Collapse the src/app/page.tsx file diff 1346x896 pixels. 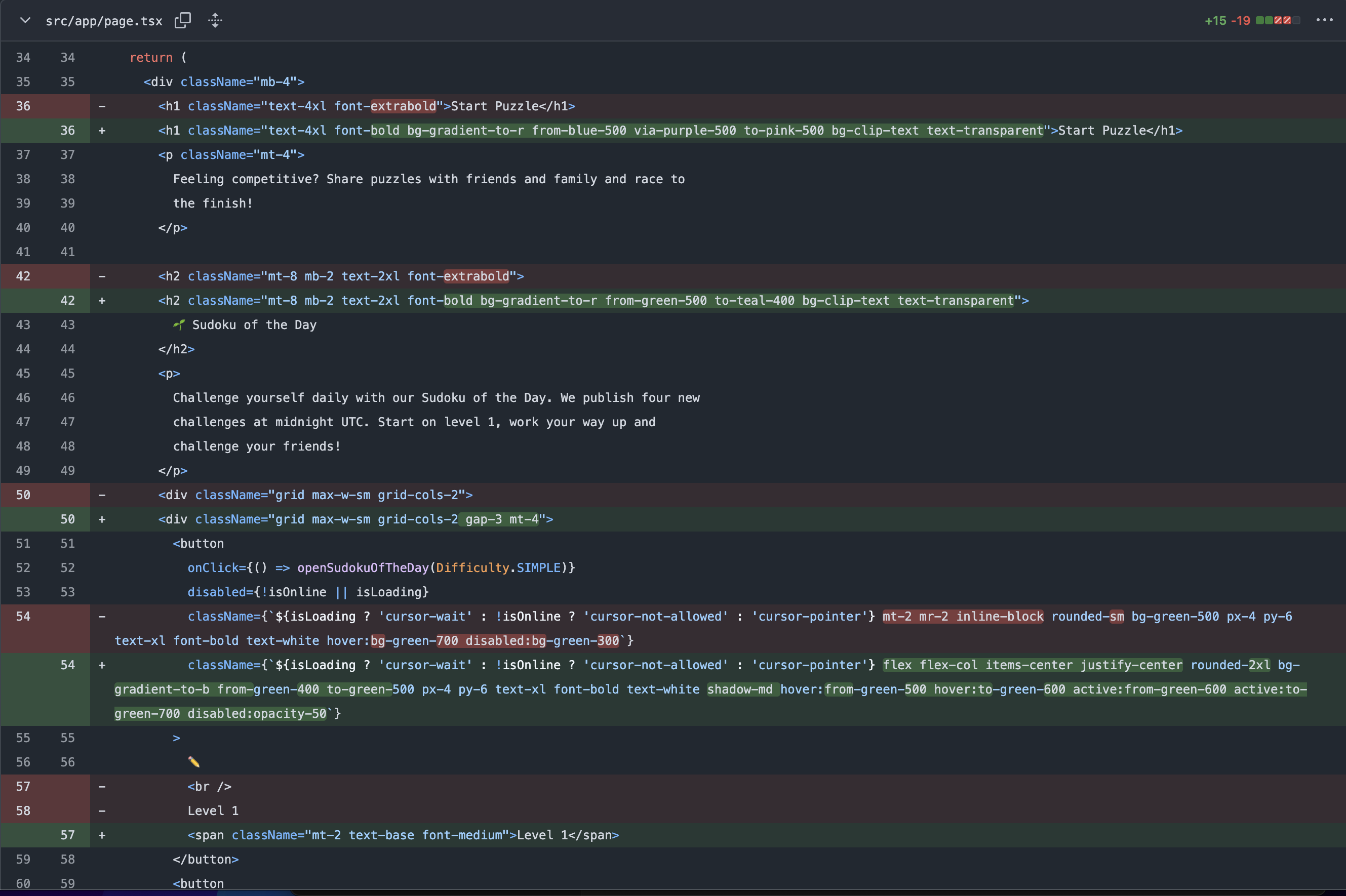(x=25, y=21)
